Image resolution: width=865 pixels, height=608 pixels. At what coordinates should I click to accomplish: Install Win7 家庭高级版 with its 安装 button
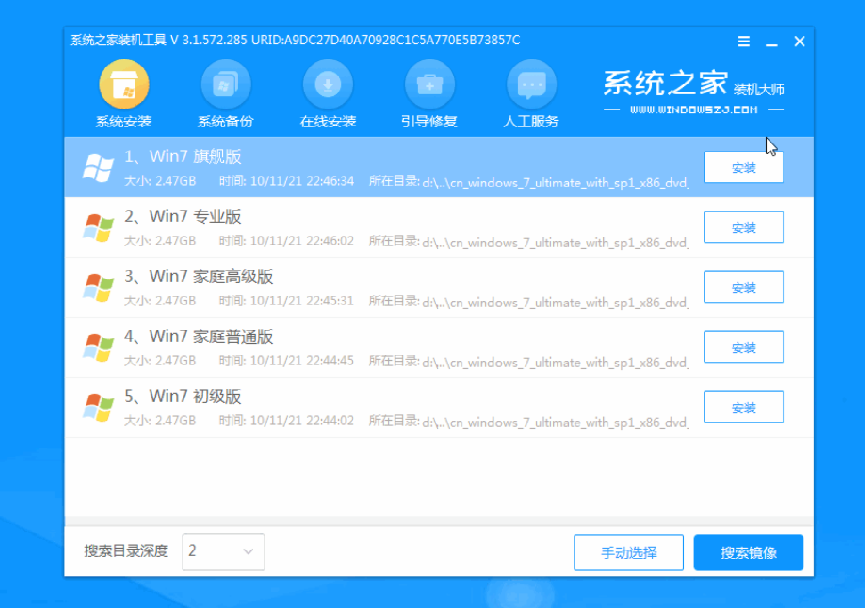(x=744, y=287)
